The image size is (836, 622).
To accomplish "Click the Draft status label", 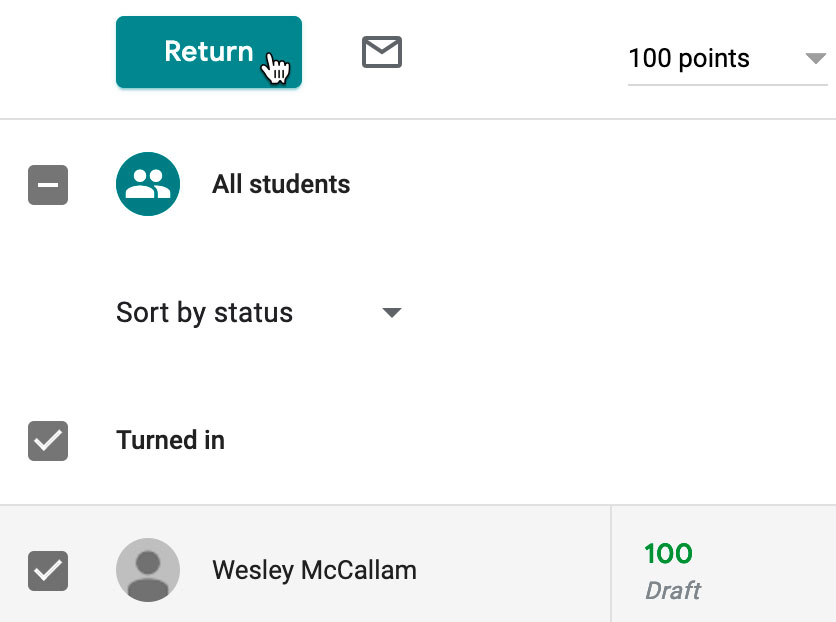I will pos(672,590).
